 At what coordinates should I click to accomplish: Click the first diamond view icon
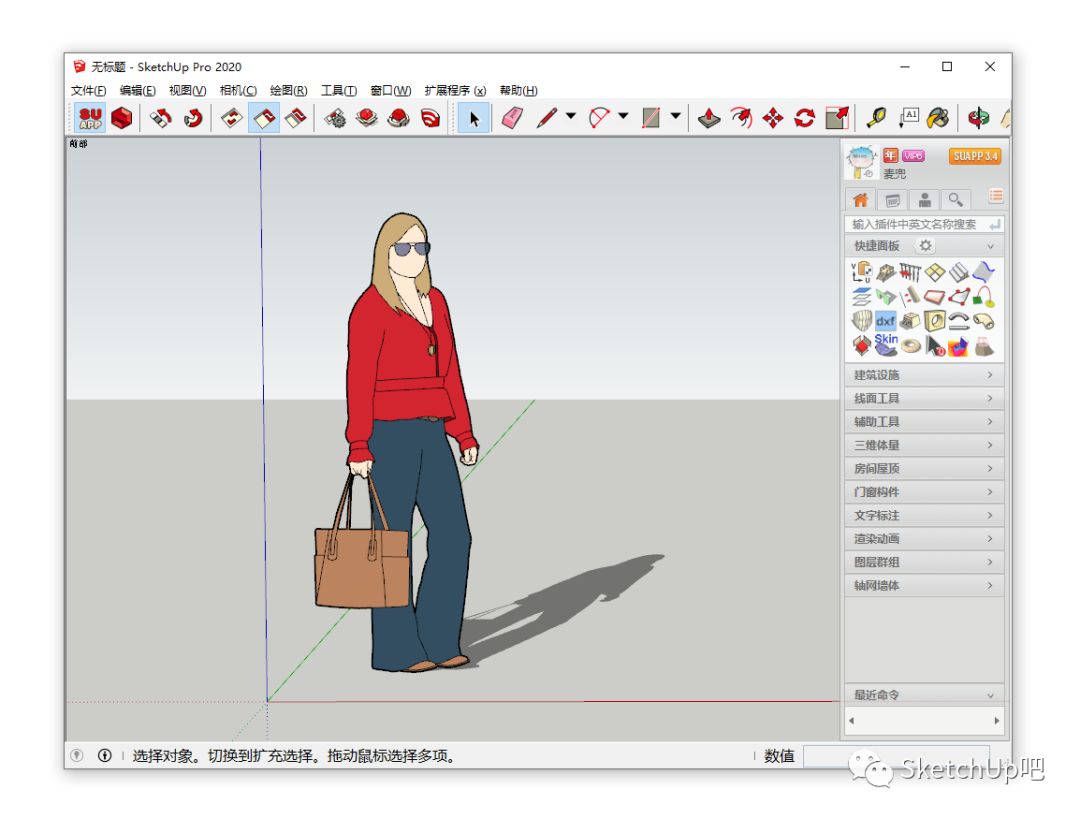tap(232, 118)
